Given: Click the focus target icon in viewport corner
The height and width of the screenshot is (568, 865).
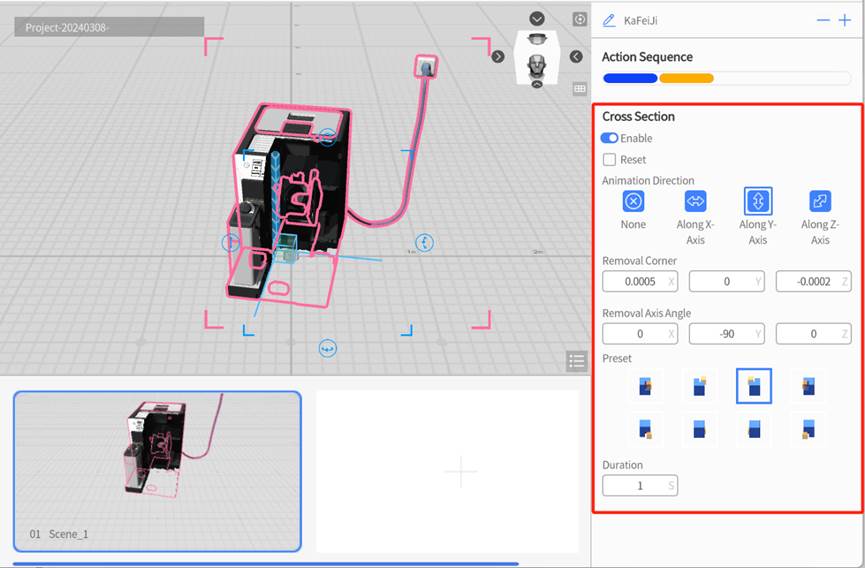Looking at the screenshot, I should point(579,19).
